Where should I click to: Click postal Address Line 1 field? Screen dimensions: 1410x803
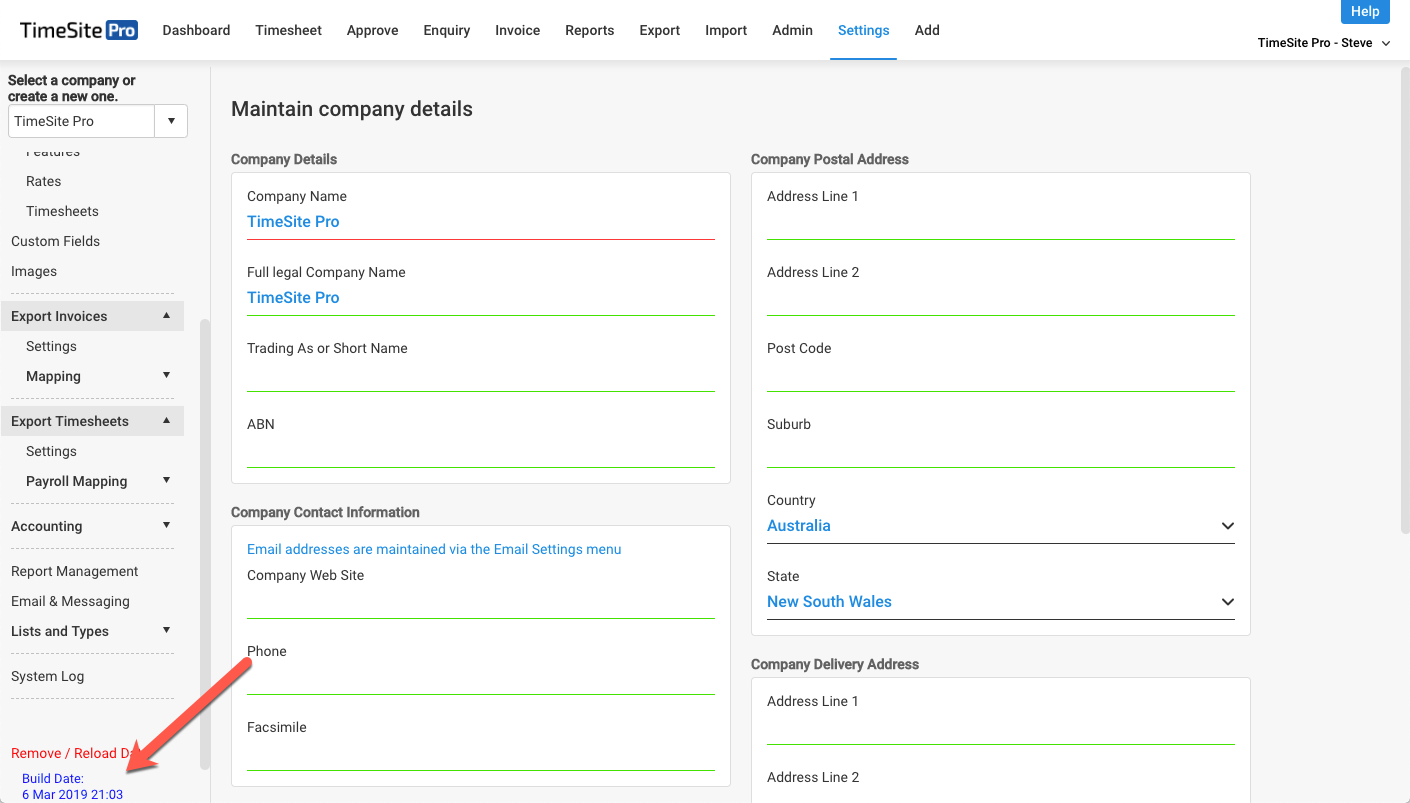click(x=1001, y=222)
